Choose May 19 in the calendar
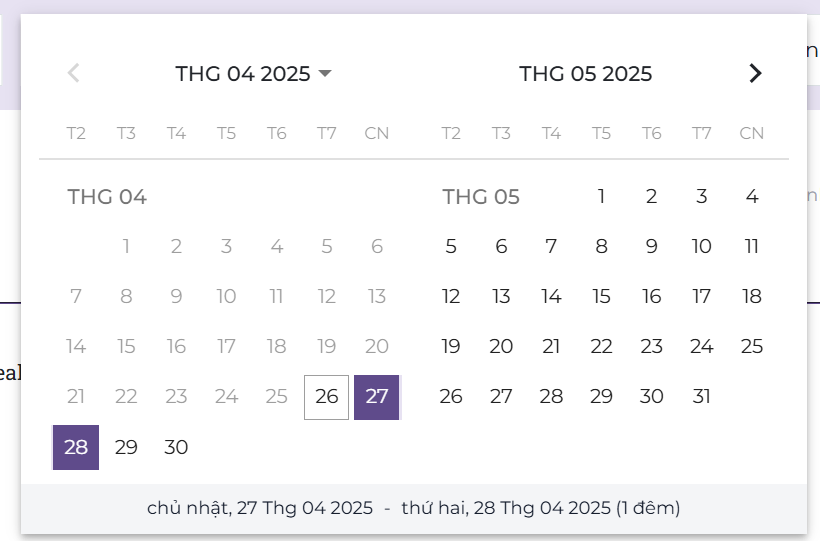Screen dimensions: 820x541 (x=451, y=347)
